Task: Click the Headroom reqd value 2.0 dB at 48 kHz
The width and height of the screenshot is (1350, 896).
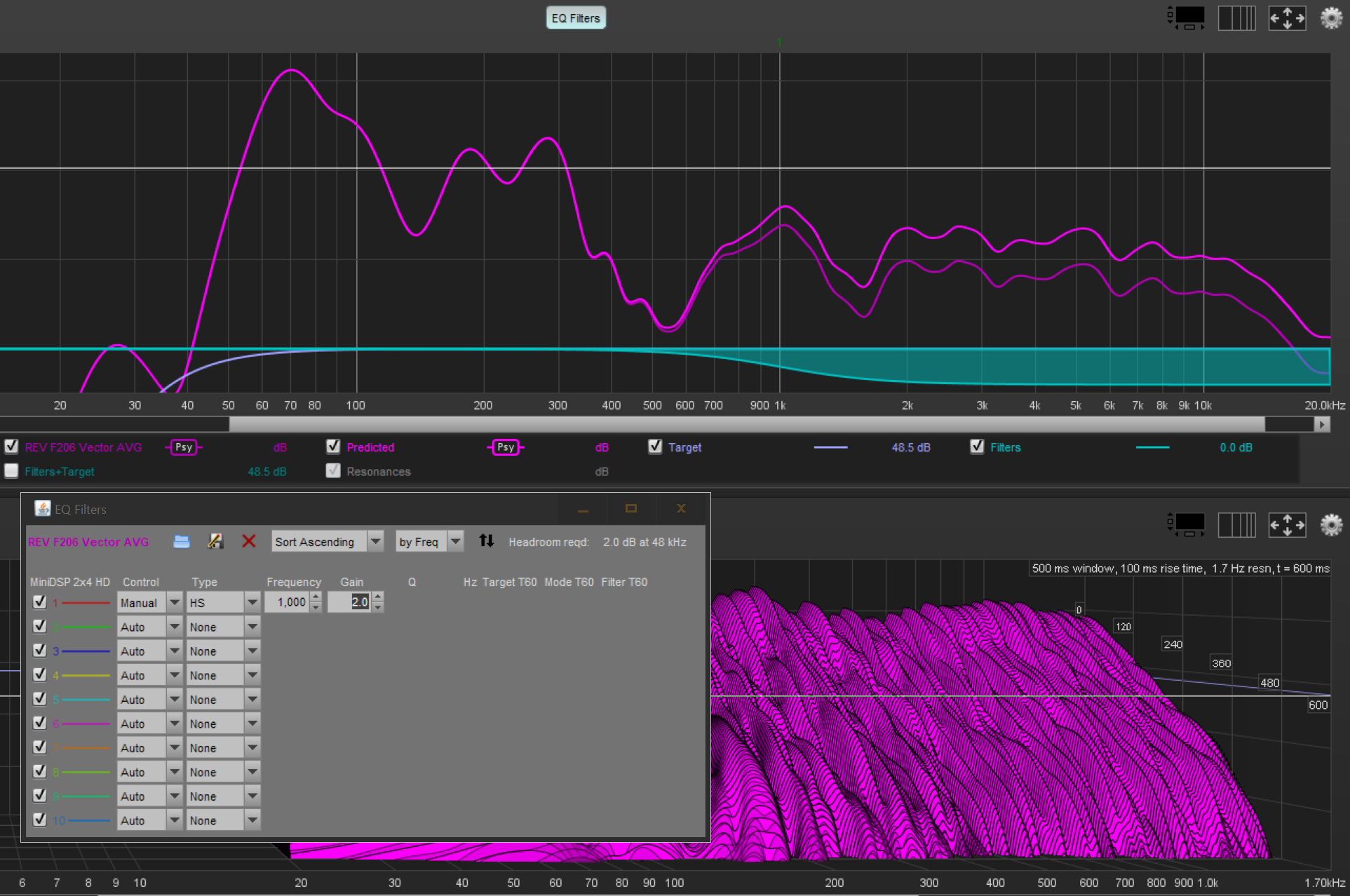Action: click(644, 542)
